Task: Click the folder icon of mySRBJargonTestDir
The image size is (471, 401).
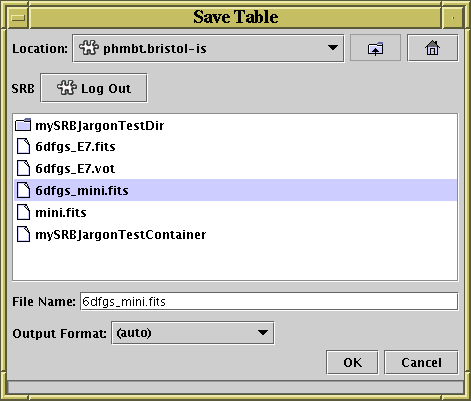Action: [x=23, y=125]
